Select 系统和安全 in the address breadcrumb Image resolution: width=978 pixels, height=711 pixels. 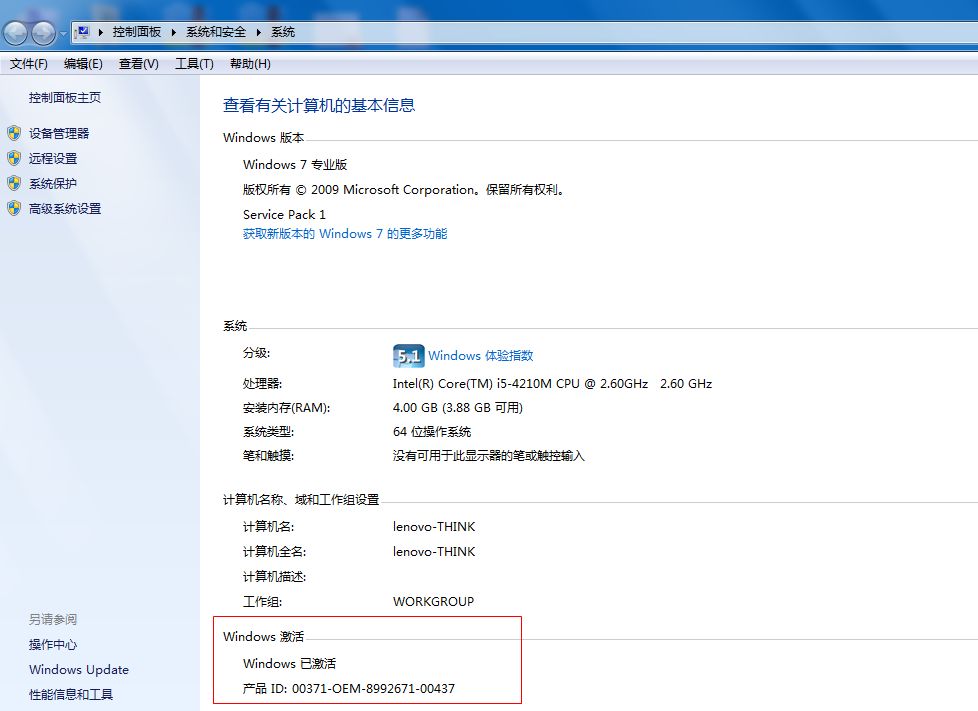point(216,32)
